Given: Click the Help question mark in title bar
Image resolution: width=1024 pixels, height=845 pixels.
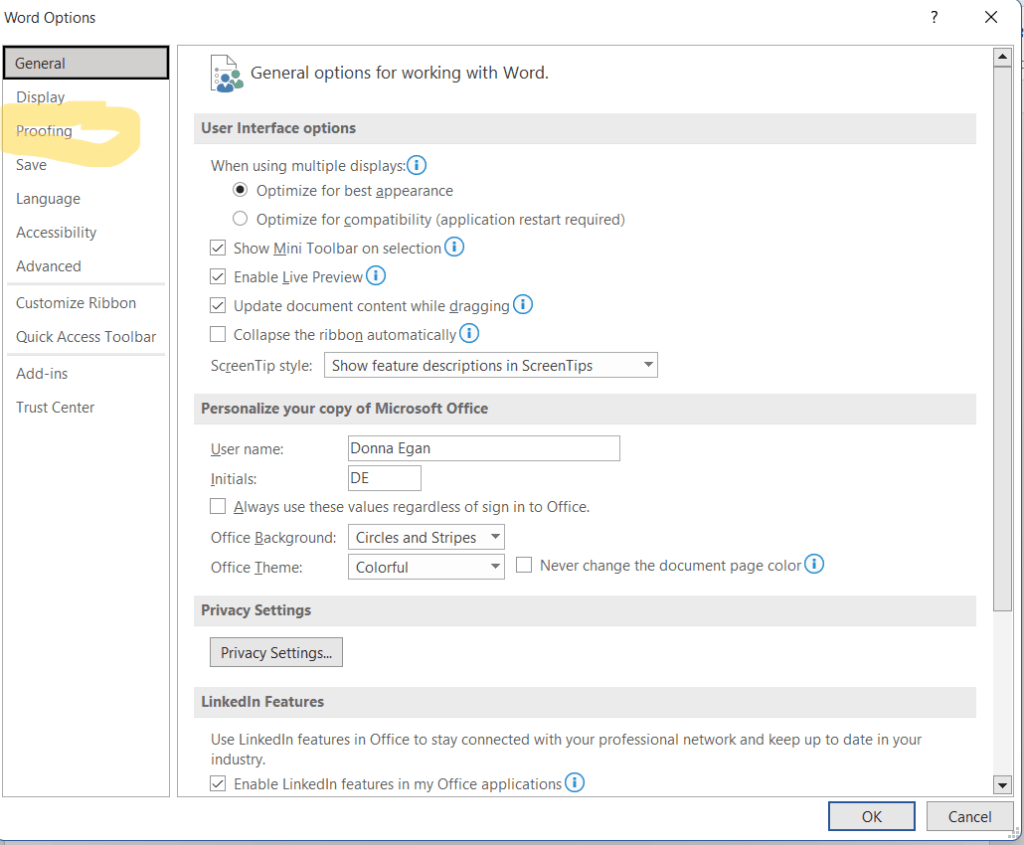Looking at the screenshot, I should click(x=934, y=18).
